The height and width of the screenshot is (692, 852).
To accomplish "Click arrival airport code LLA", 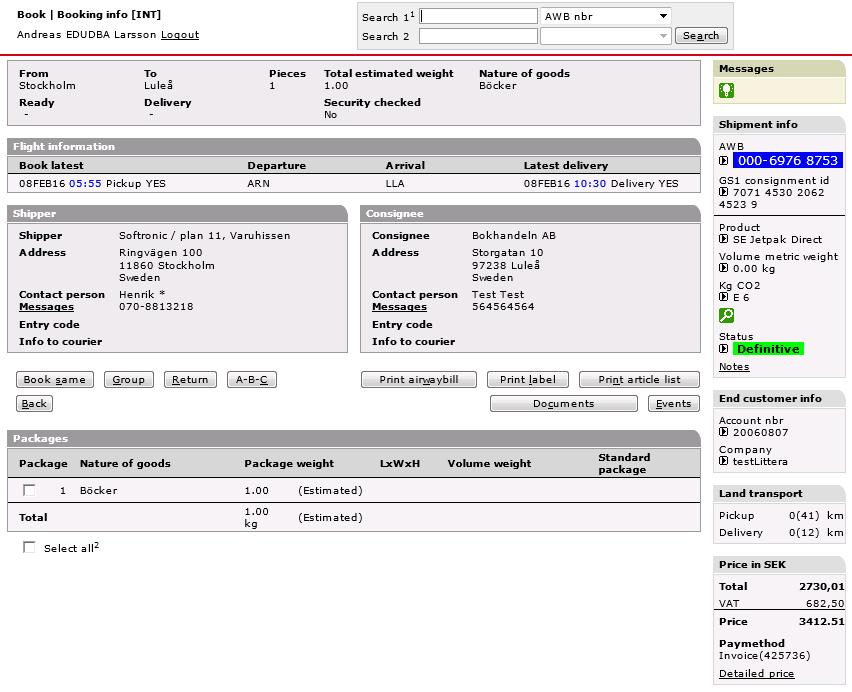I will click(395, 184).
